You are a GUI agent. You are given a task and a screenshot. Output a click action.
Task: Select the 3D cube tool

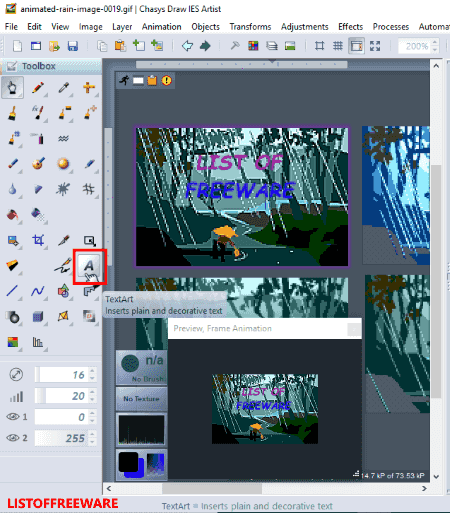tap(38, 316)
